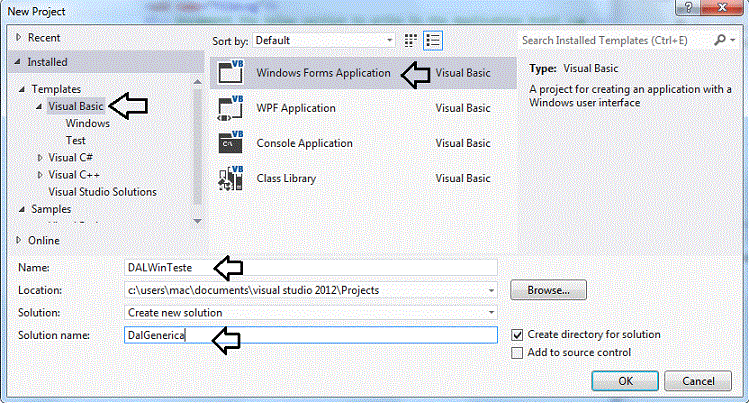The width and height of the screenshot is (749, 403).
Task: Toggle Create directory for solution checkbox
Action: pos(517,335)
